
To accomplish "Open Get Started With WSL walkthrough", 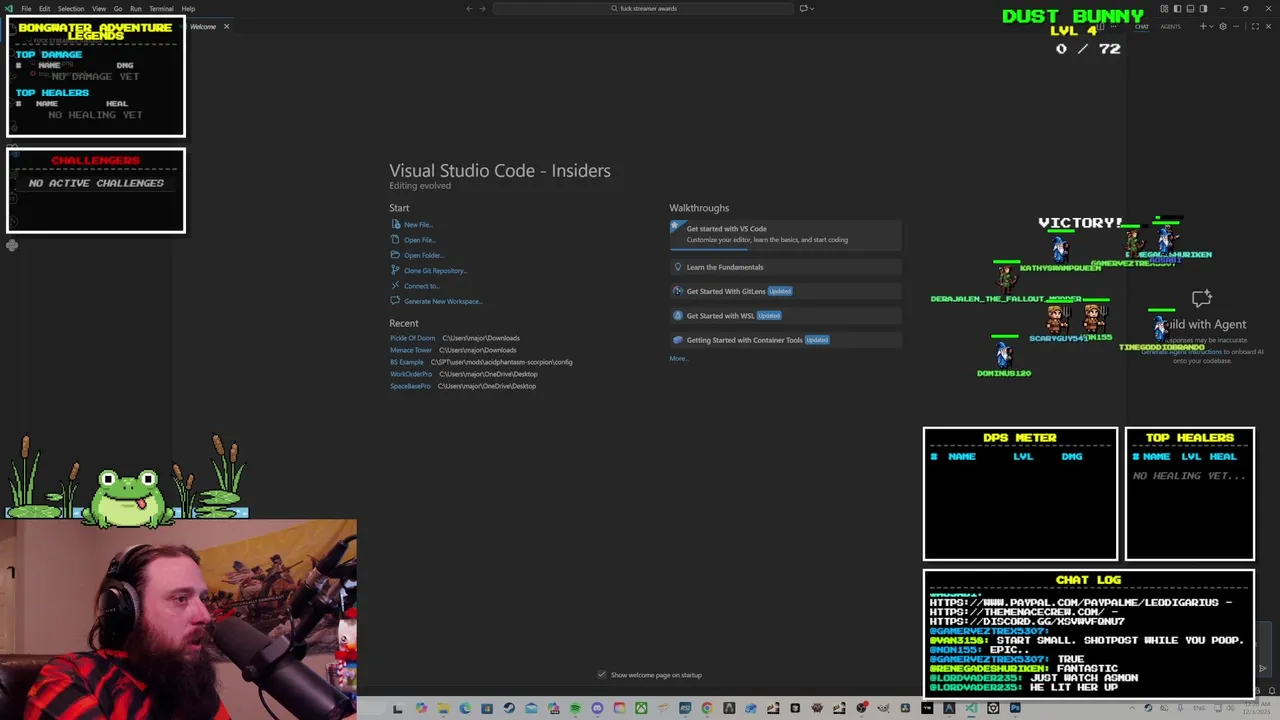I will tap(786, 316).
